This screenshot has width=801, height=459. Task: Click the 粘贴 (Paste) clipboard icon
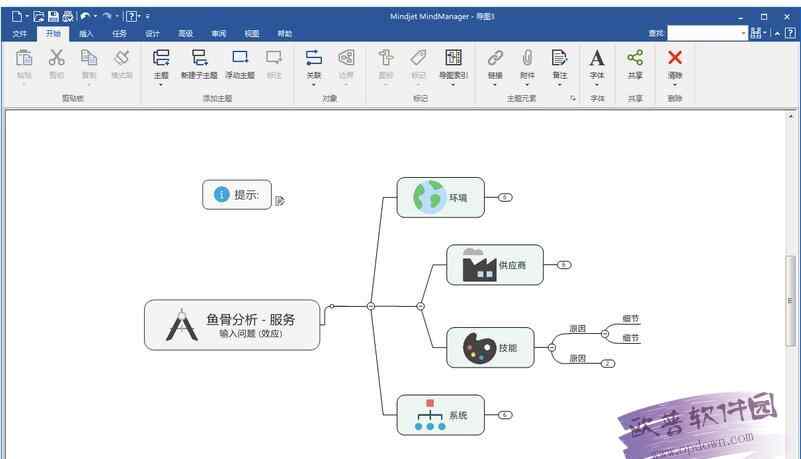tap(24, 58)
